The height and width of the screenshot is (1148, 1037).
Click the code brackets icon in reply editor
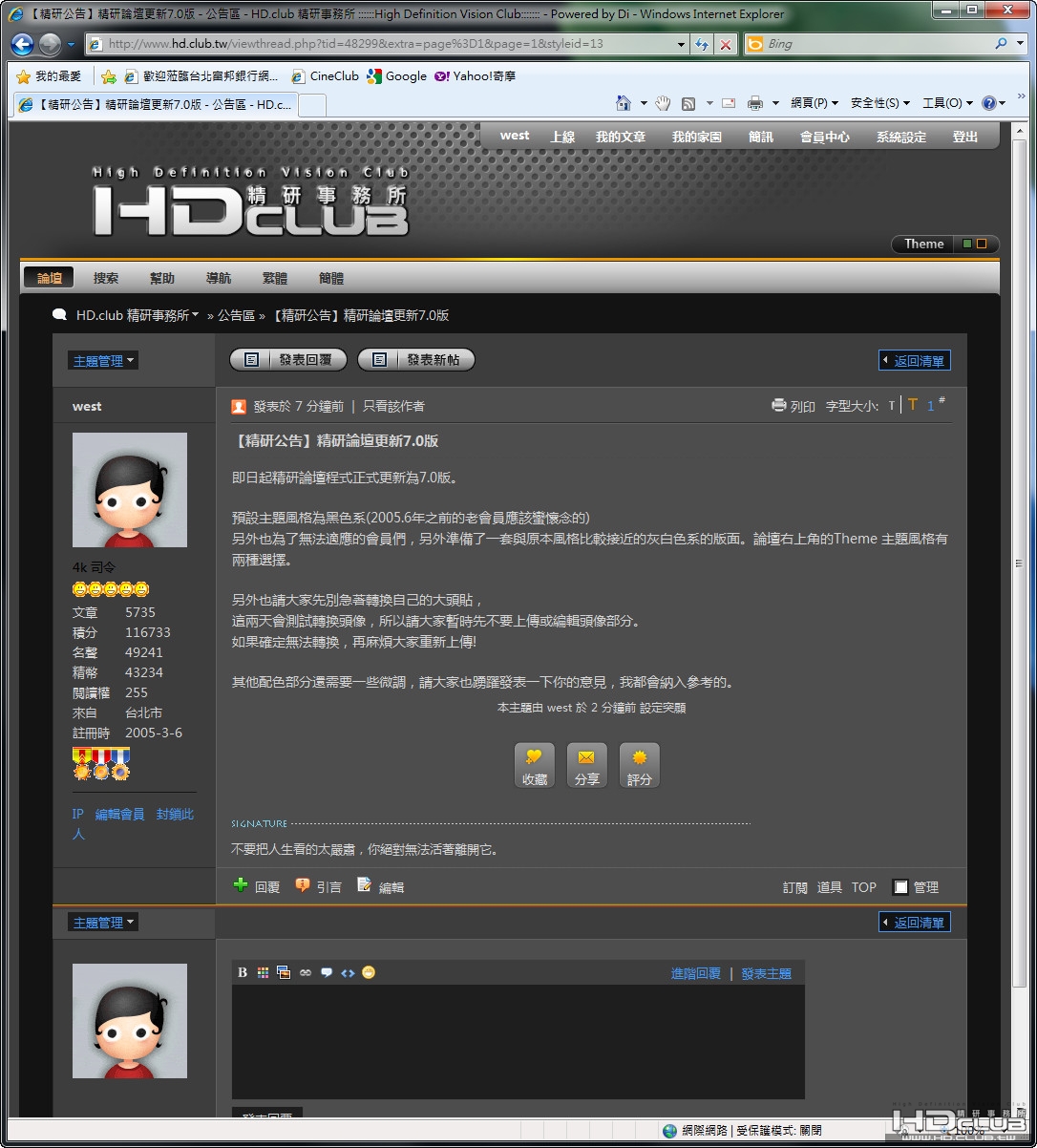[x=348, y=972]
